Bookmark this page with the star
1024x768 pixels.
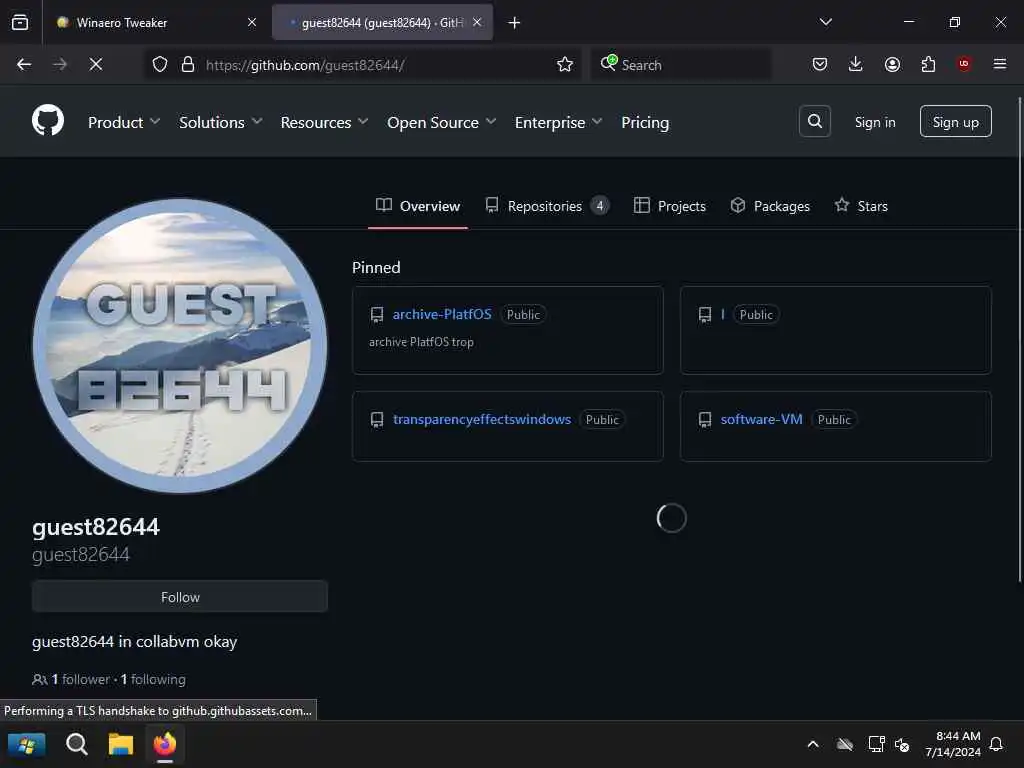click(565, 64)
